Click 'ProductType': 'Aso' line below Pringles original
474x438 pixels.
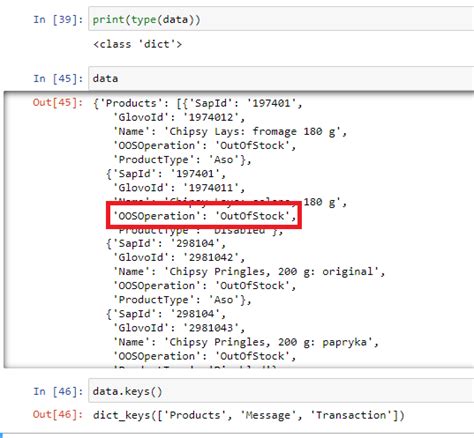(x=182, y=300)
